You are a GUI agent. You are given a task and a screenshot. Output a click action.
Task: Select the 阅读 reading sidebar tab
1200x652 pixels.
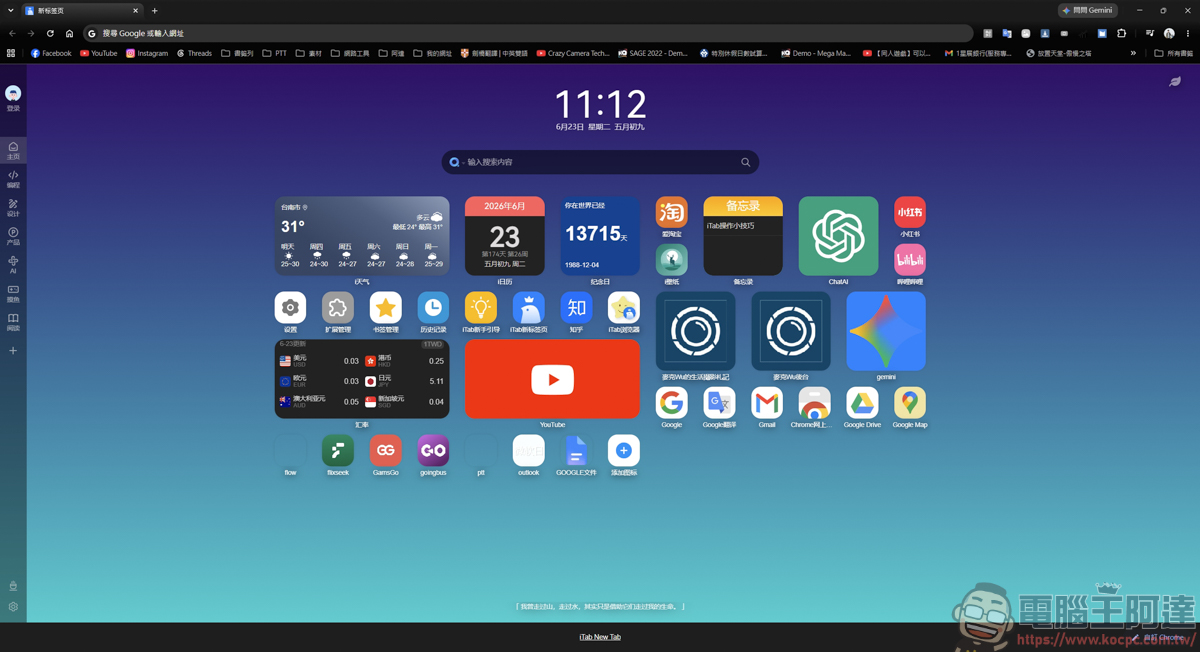13,322
